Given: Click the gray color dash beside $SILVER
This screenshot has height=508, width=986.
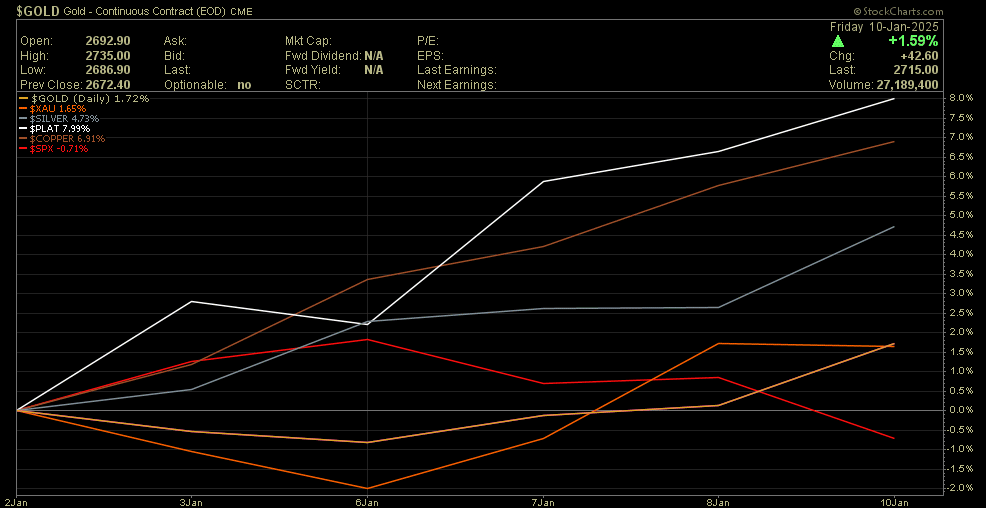Looking at the screenshot, I should click(24, 119).
